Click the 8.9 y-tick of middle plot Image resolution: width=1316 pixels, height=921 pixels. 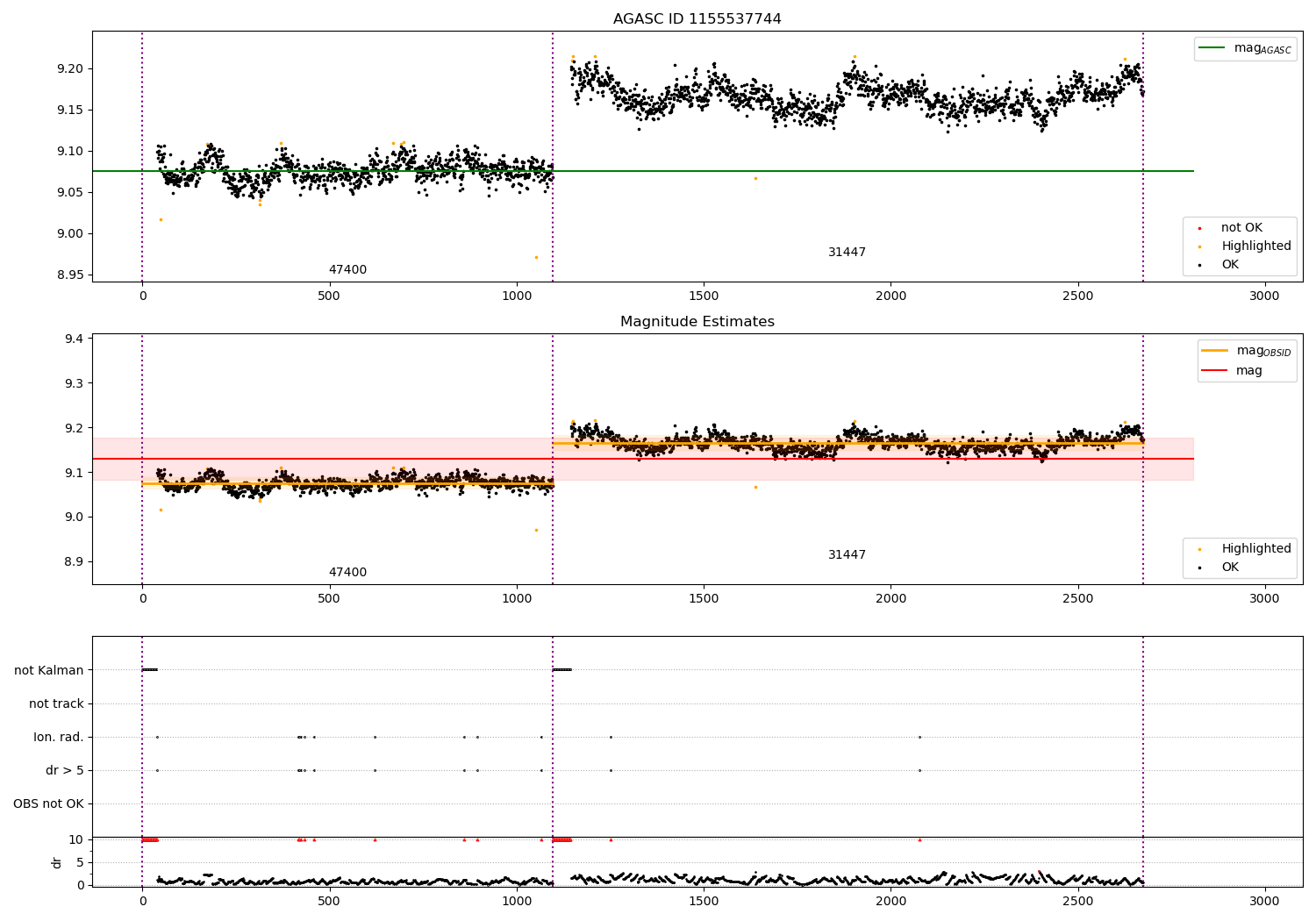74,561
